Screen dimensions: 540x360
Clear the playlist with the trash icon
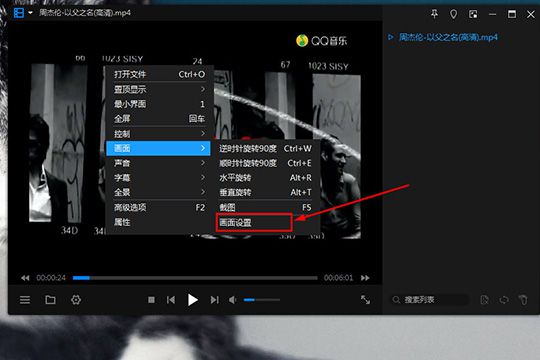click(523, 300)
